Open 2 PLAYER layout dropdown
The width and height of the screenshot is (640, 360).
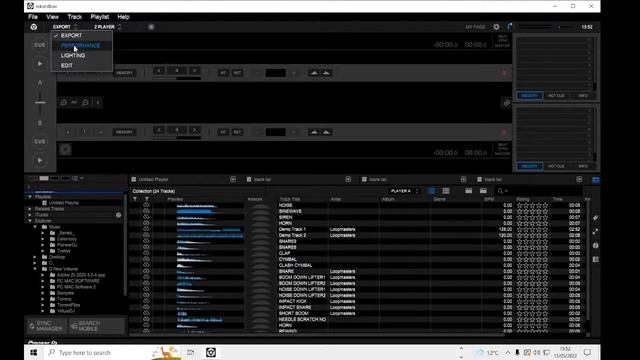(108, 27)
